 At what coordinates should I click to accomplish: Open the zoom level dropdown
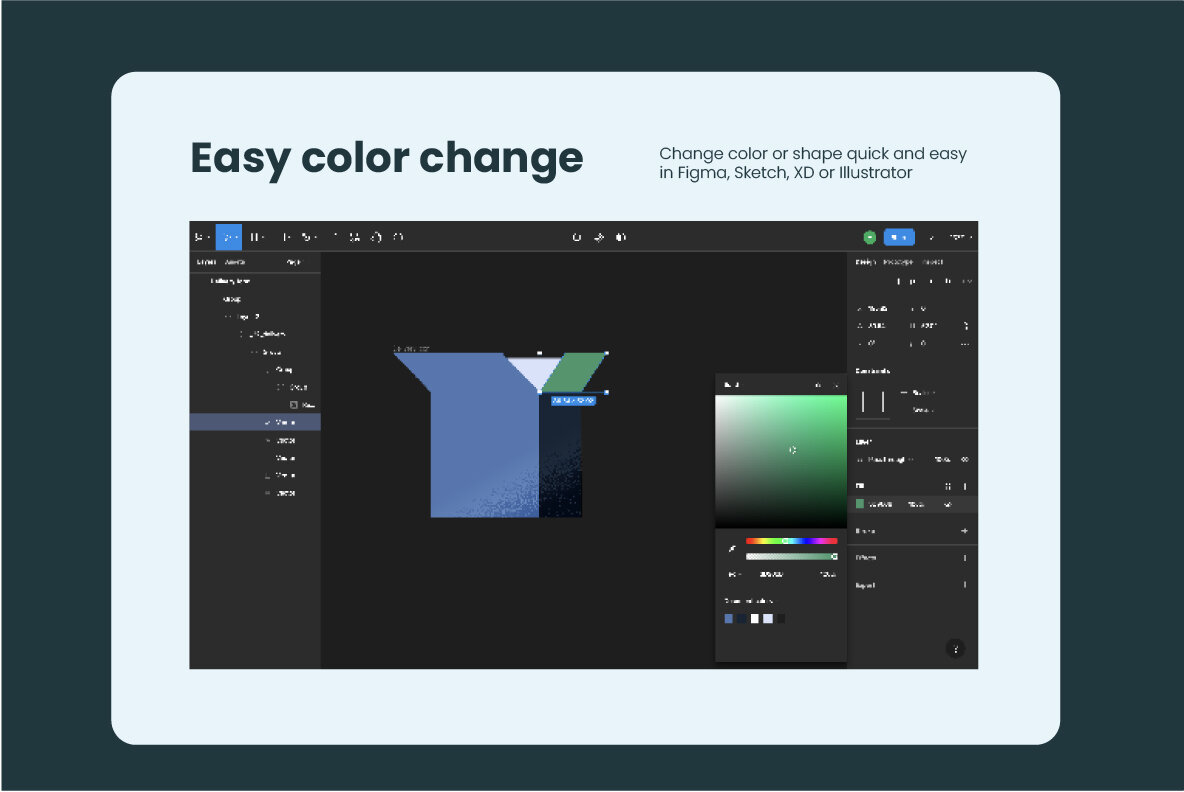[x=960, y=237]
